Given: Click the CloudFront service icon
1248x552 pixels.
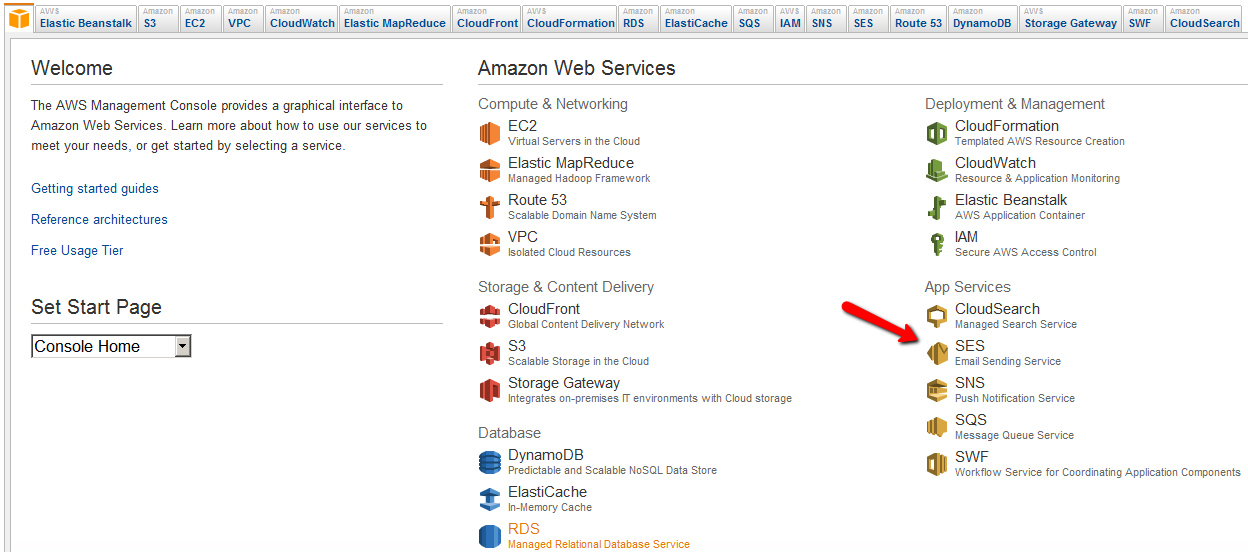Looking at the screenshot, I should pyautogui.click(x=489, y=316).
